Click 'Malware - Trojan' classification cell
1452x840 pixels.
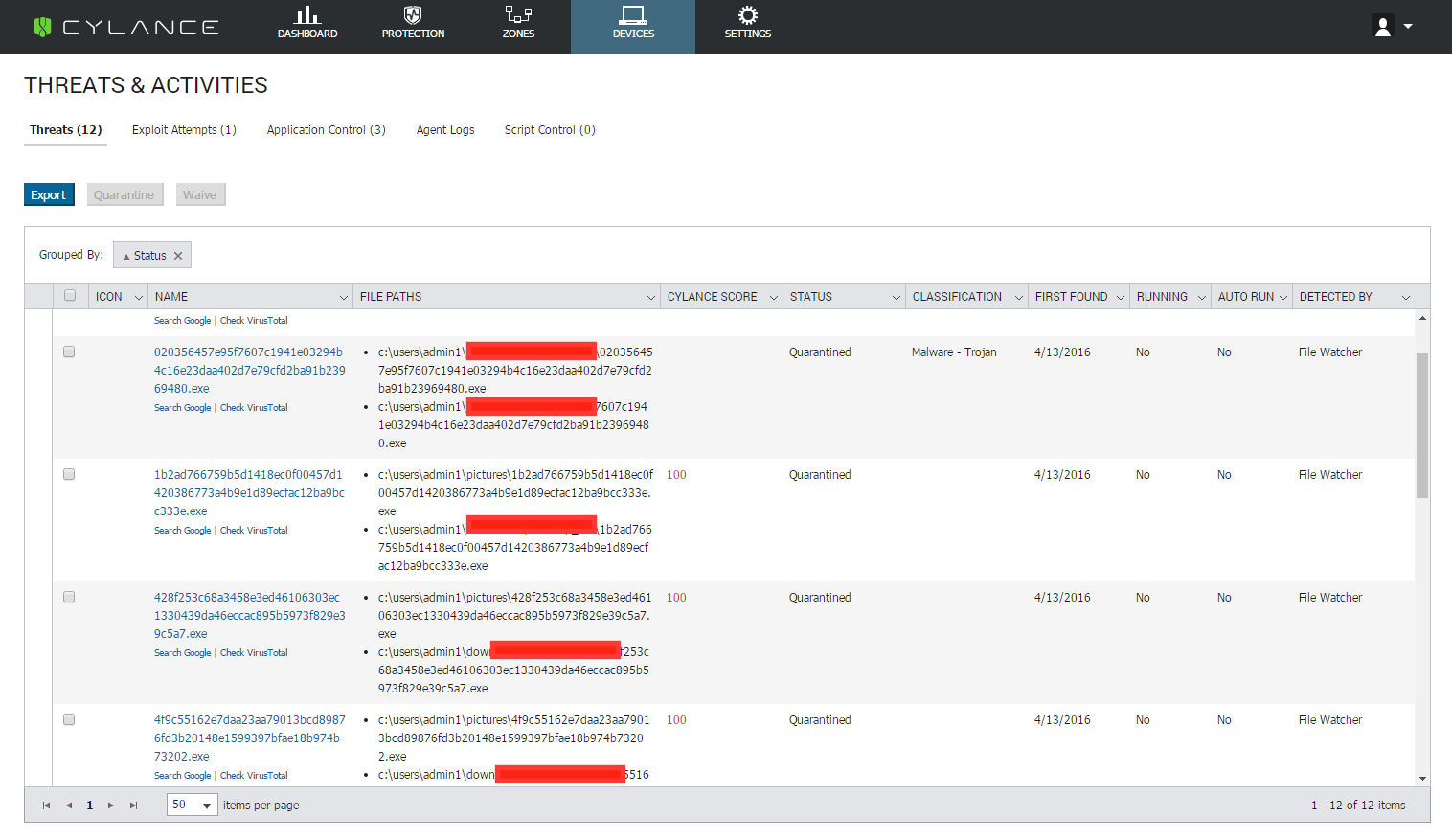pos(954,352)
